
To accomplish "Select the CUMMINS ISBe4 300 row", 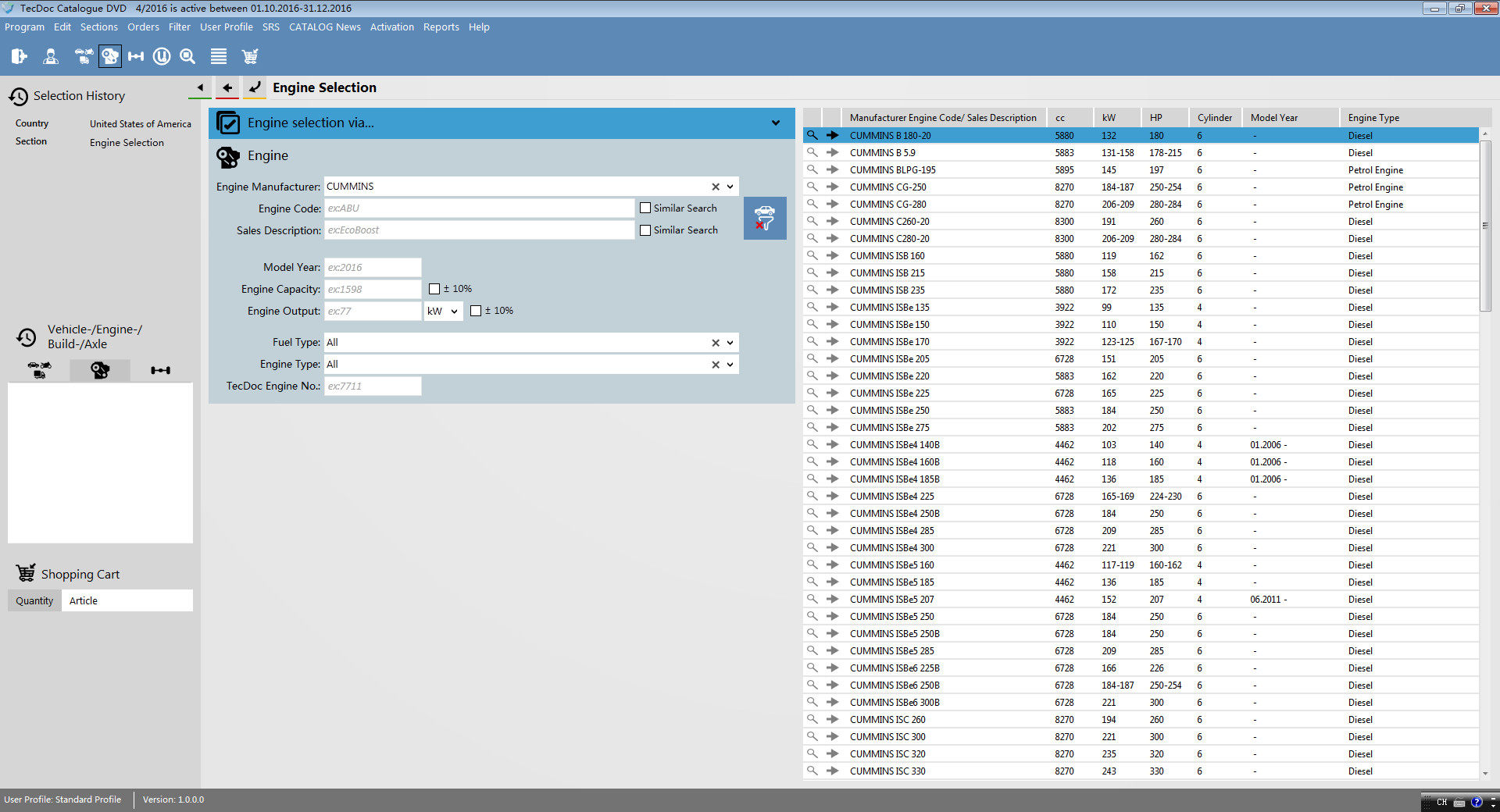I will (x=1141, y=547).
